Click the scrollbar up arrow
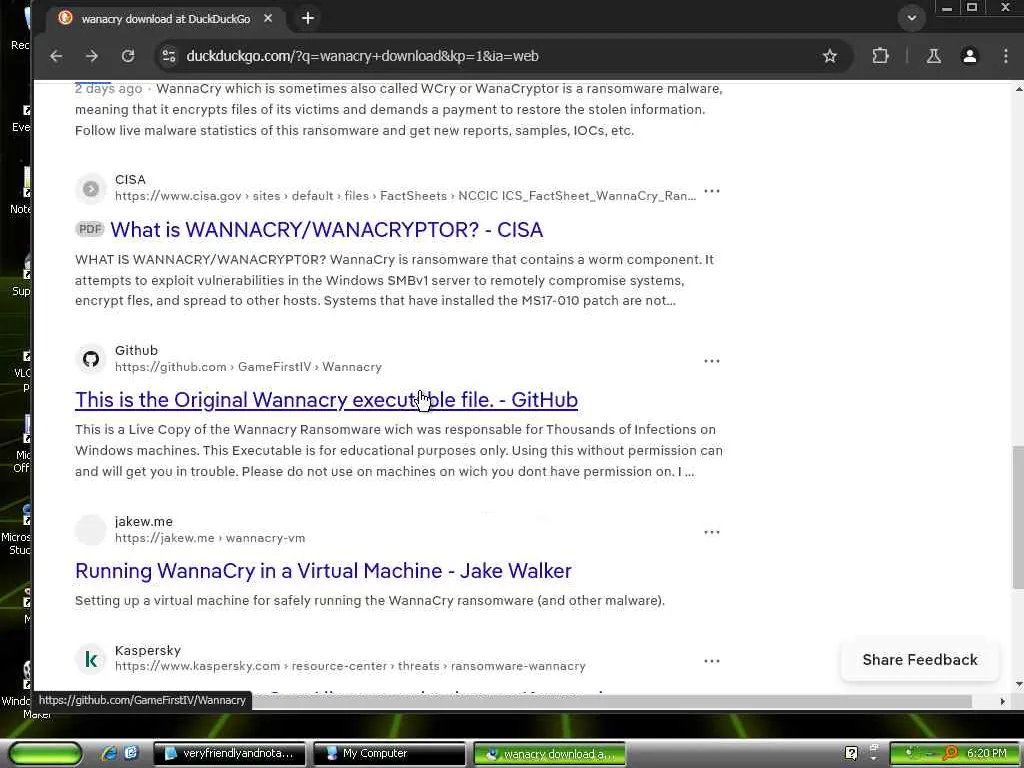Screen dimensions: 1024x768 tap(1018, 88)
